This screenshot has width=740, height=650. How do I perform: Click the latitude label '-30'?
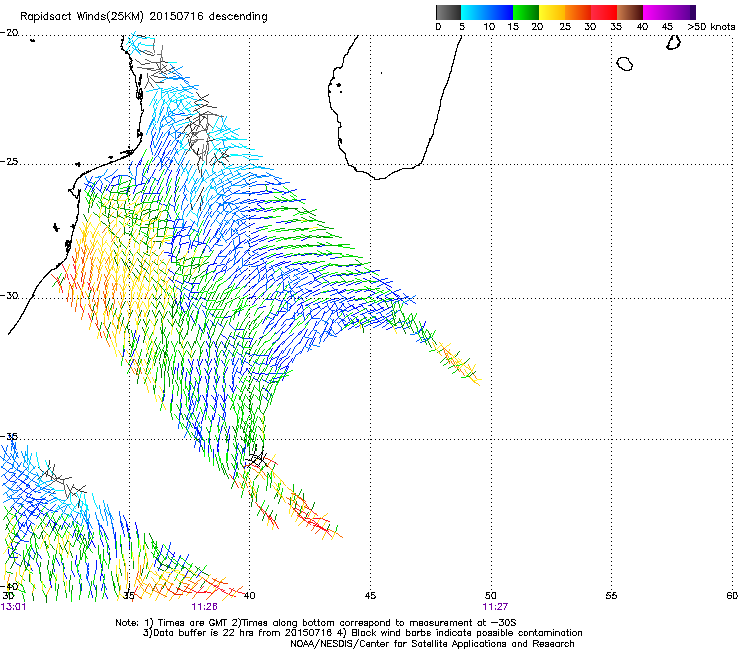pos(9,295)
